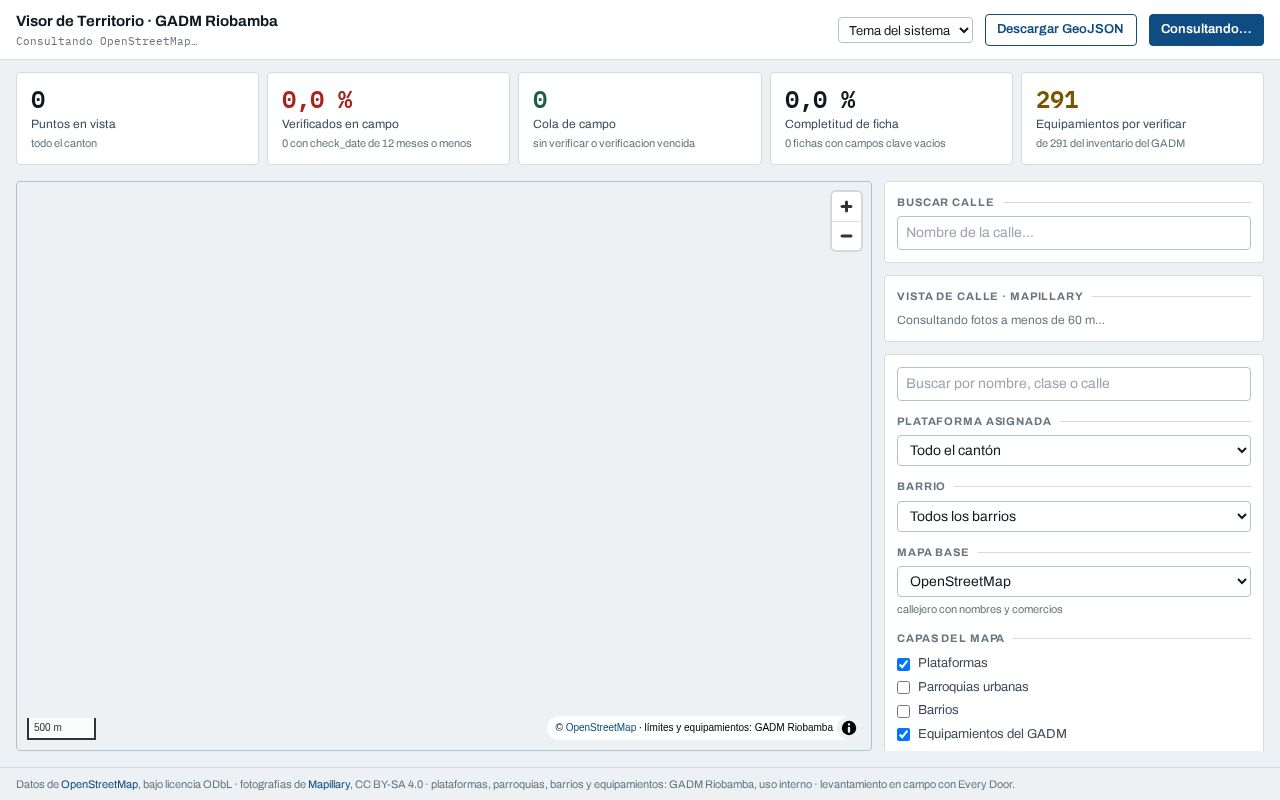
Task: Click 'Visor de Territorio · GADM Riobamba' title
Action: click(147, 21)
